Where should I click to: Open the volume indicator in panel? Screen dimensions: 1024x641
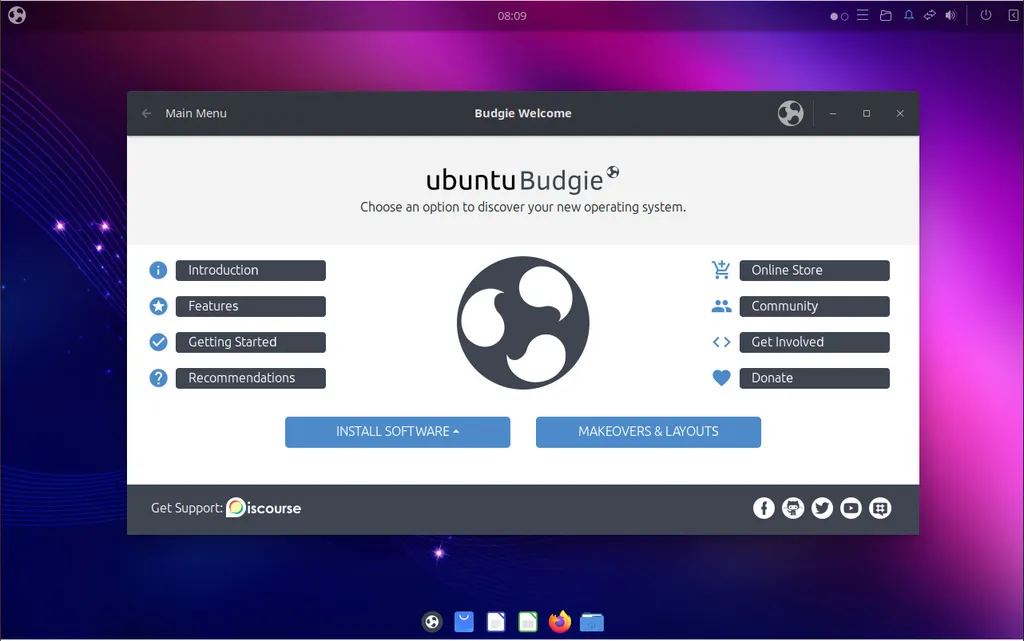tap(950, 16)
